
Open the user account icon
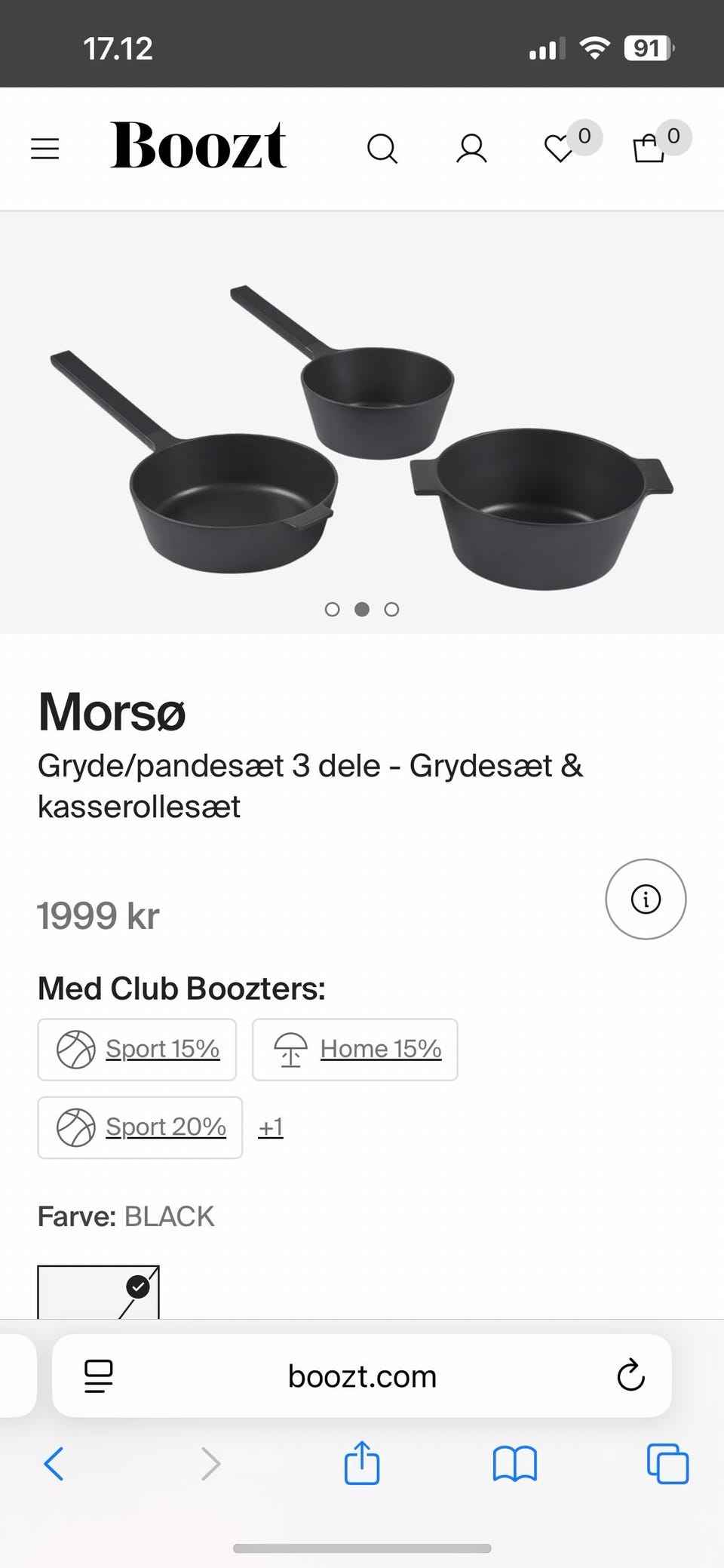click(471, 149)
